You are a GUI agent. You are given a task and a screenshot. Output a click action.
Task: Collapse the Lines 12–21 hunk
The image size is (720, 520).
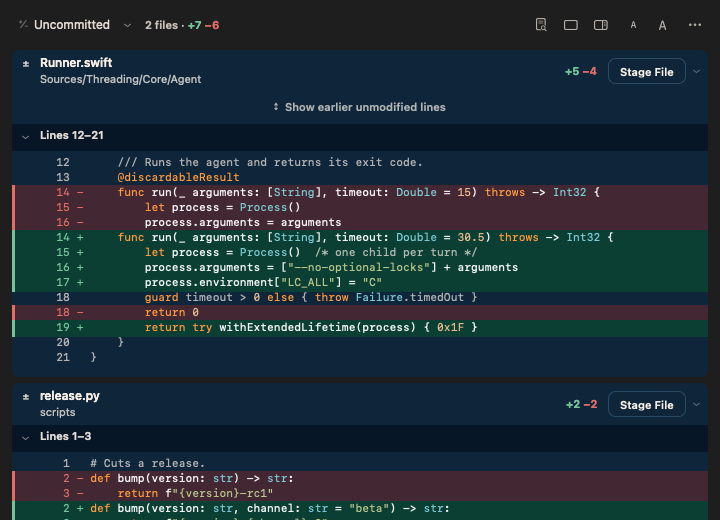(x=26, y=136)
